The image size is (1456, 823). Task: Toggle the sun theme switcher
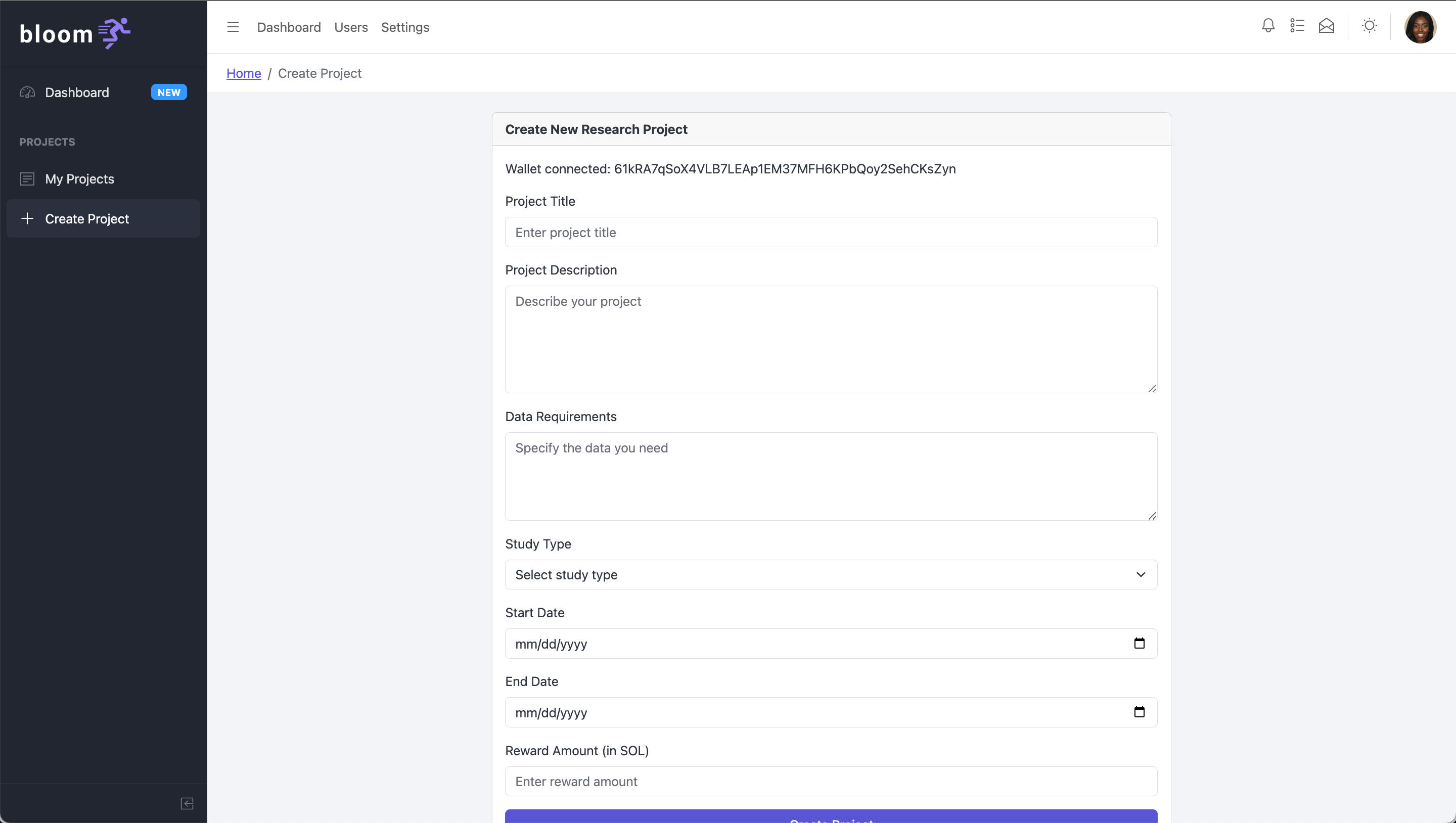point(1369,26)
